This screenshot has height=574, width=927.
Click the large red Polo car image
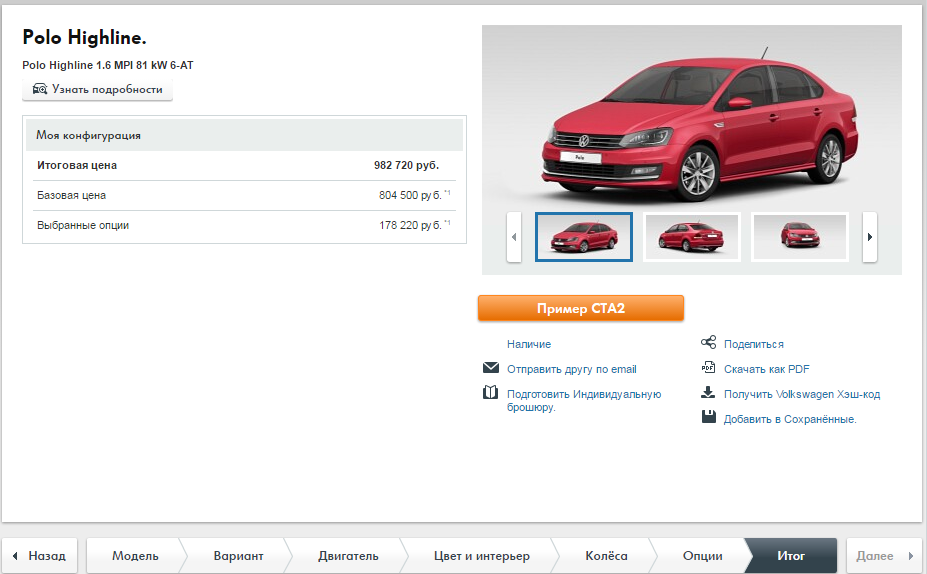coord(701,124)
